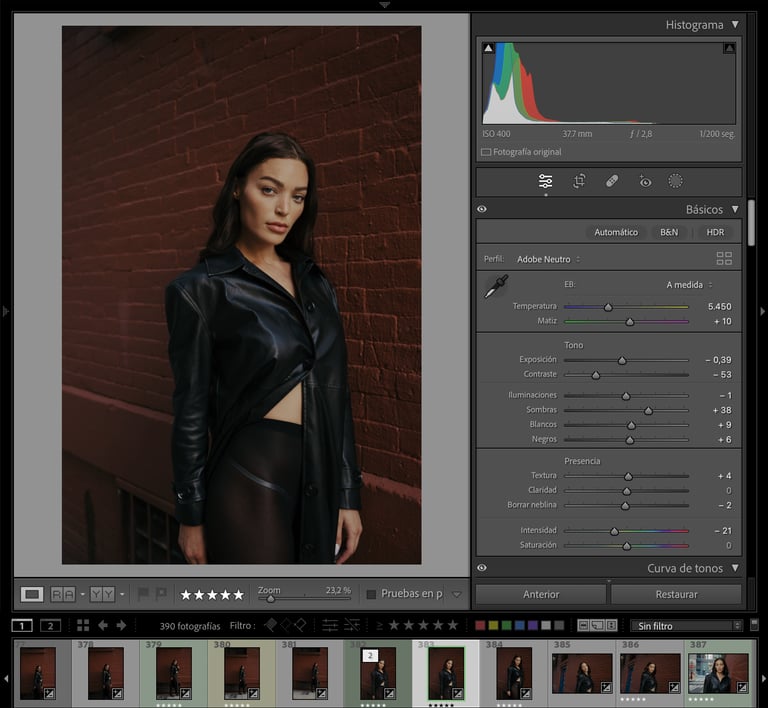Viewport: 768px width, 708px height.
Task: Select filmstrip thumbnail number 385
Action: coord(582,673)
